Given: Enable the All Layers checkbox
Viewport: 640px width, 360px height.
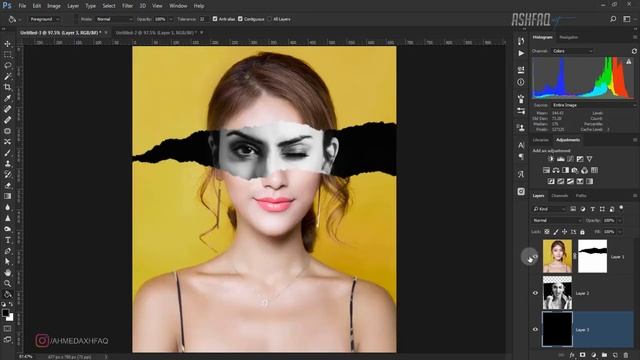Looking at the screenshot, I should point(269,19).
